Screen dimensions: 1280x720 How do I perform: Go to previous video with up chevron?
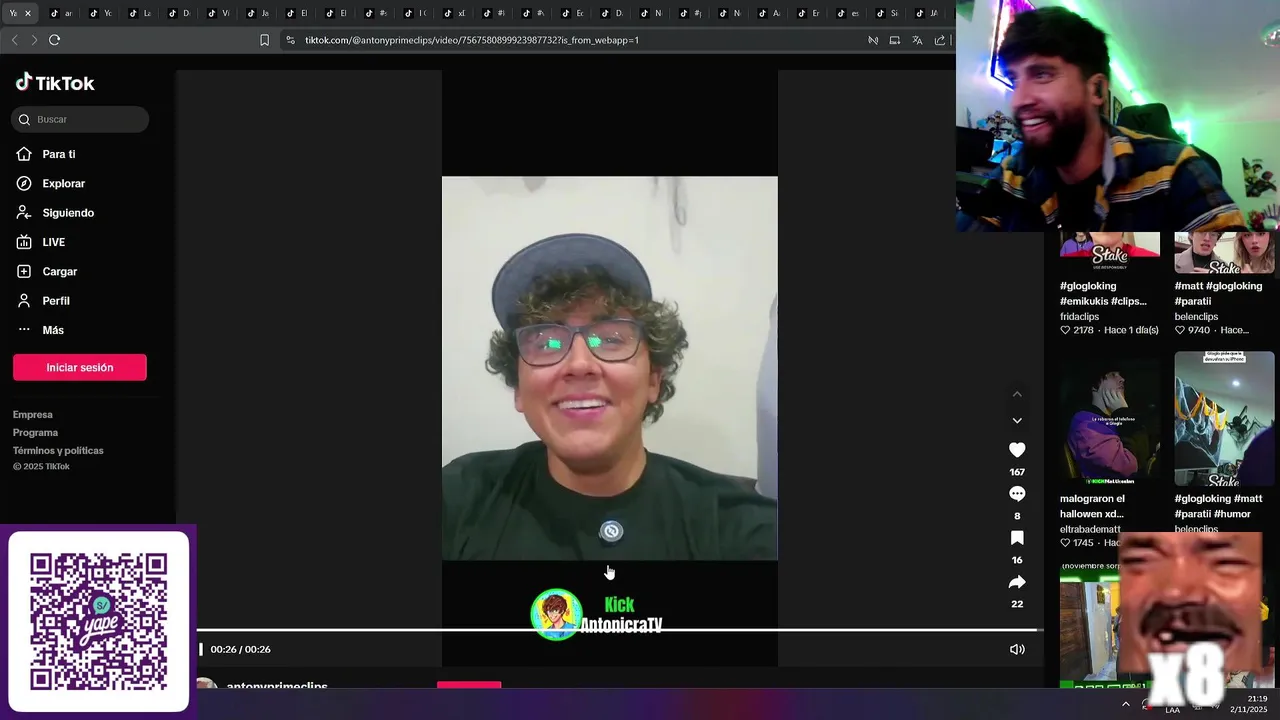(1017, 394)
